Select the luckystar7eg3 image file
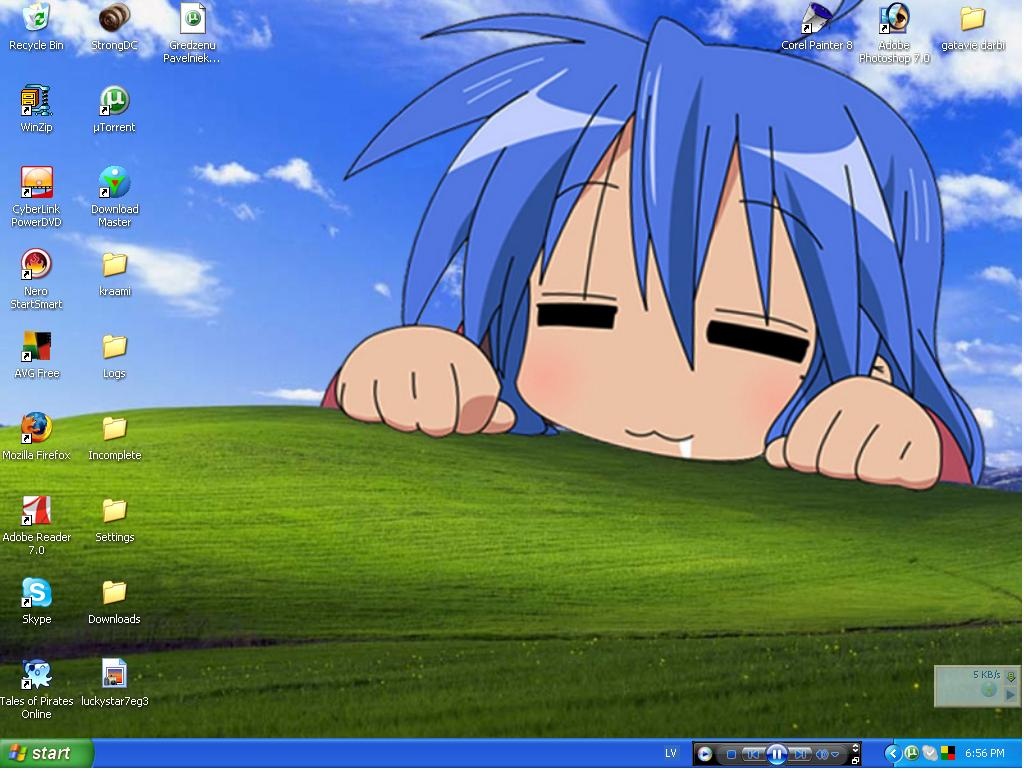 [114, 684]
